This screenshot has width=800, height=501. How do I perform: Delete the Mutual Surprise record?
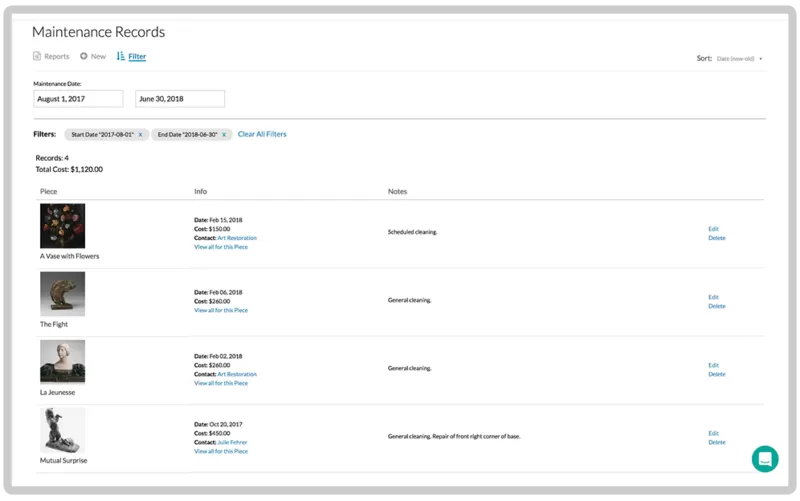[x=716, y=442]
